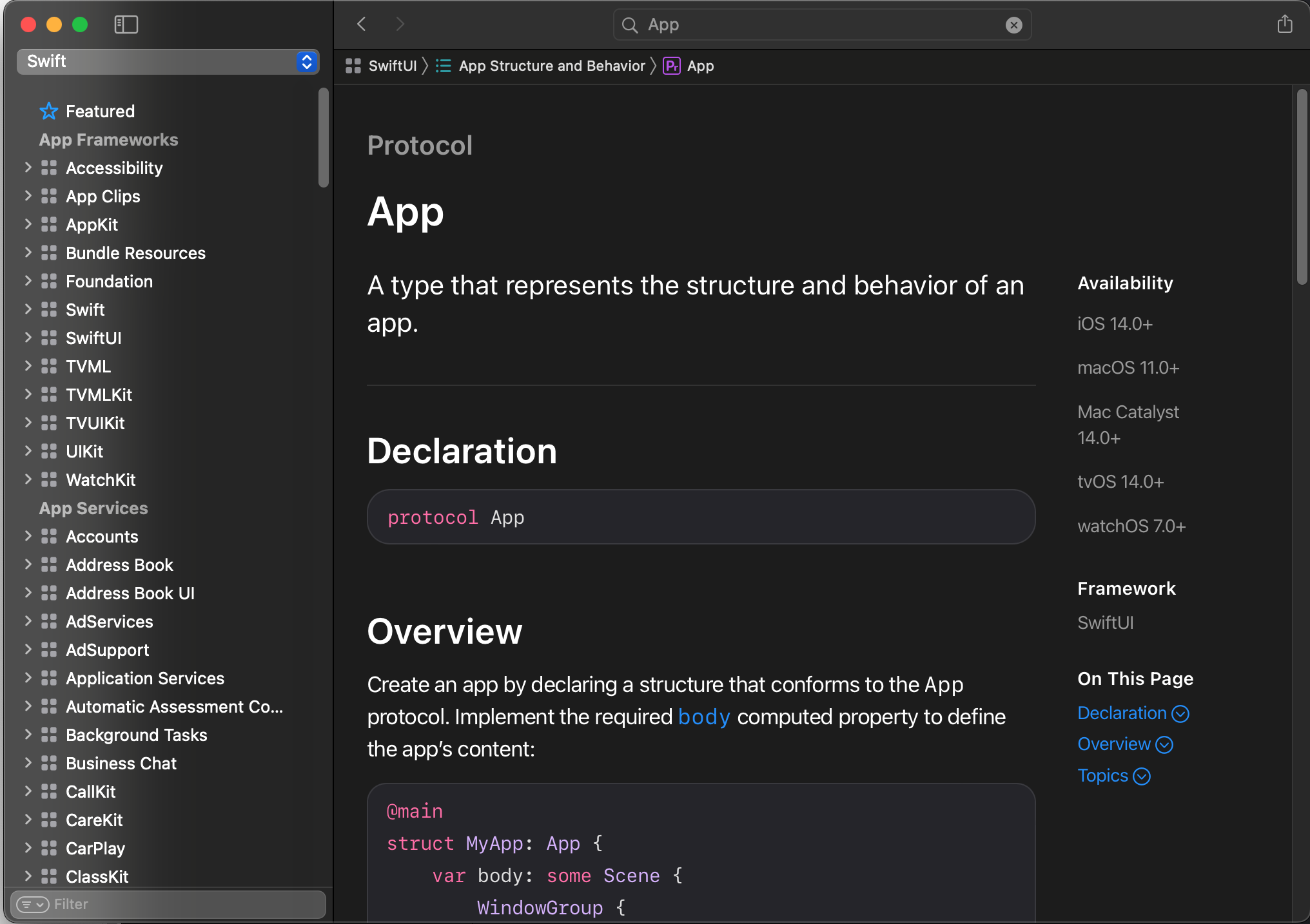This screenshot has height=924, width=1310.
Task: Select App Structure and Behavior breadcrumb
Action: (551, 66)
